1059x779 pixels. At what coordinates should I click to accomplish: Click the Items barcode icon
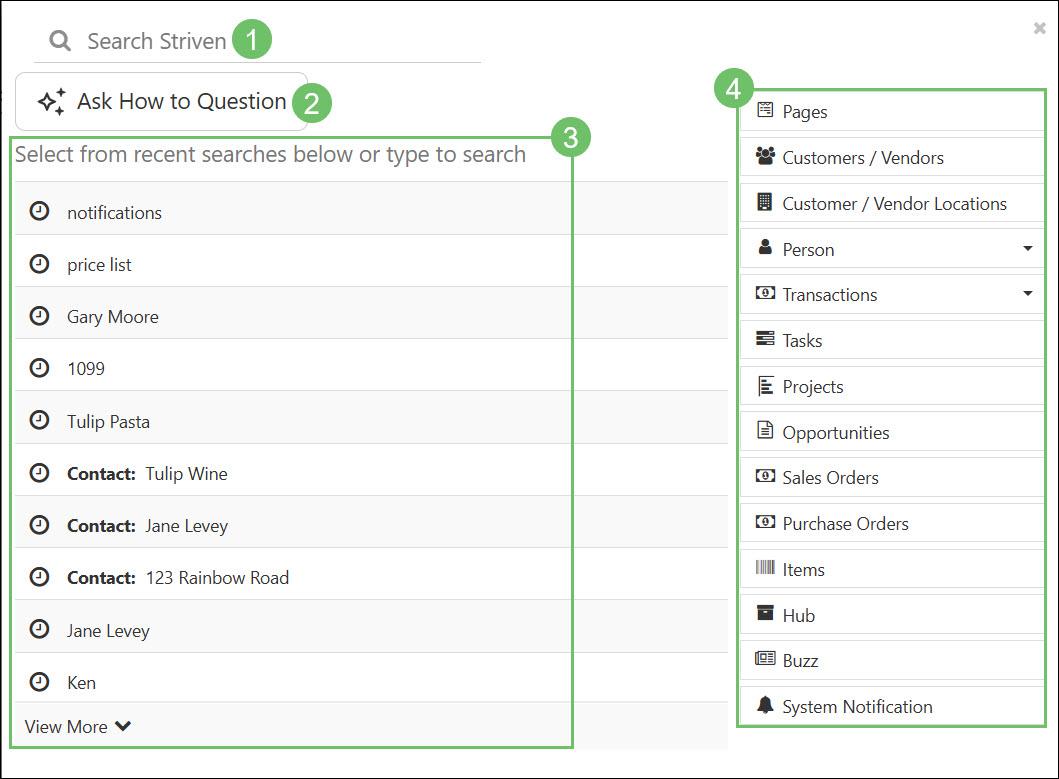coord(765,567)
